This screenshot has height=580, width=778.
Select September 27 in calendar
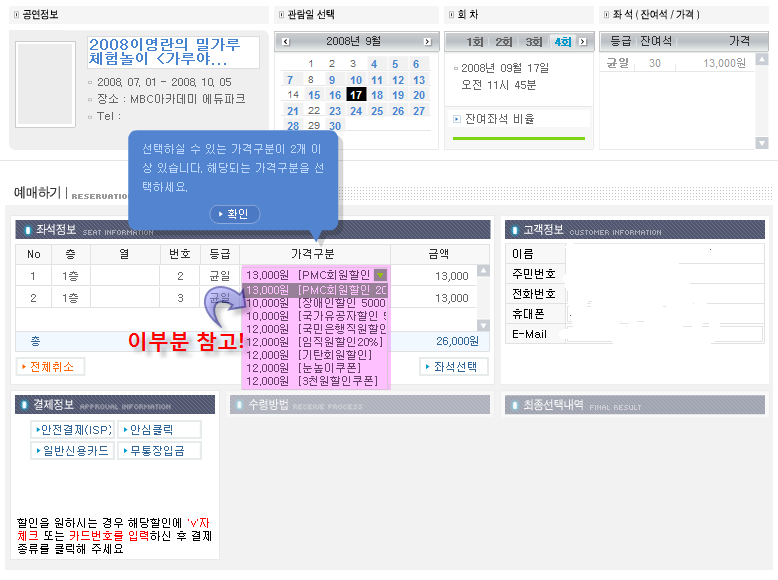[x=419, y=111]
